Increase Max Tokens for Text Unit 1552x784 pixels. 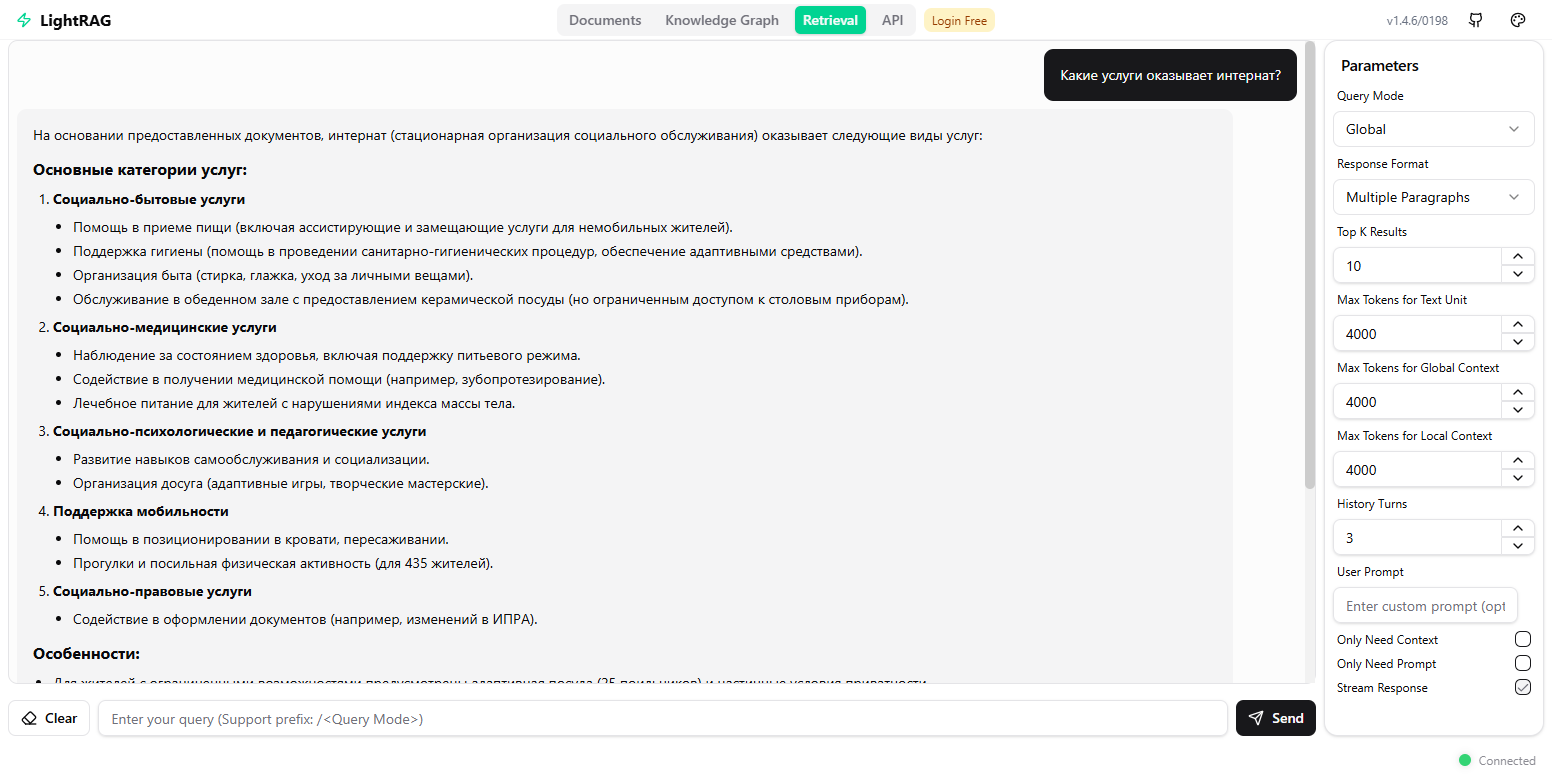[x=1517, y=325]
